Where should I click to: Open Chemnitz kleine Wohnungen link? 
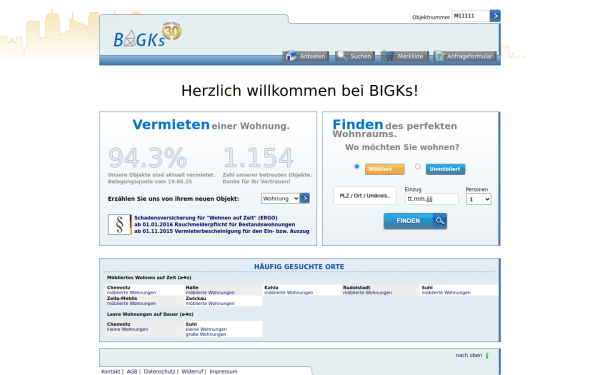click(x=127, y=329)
